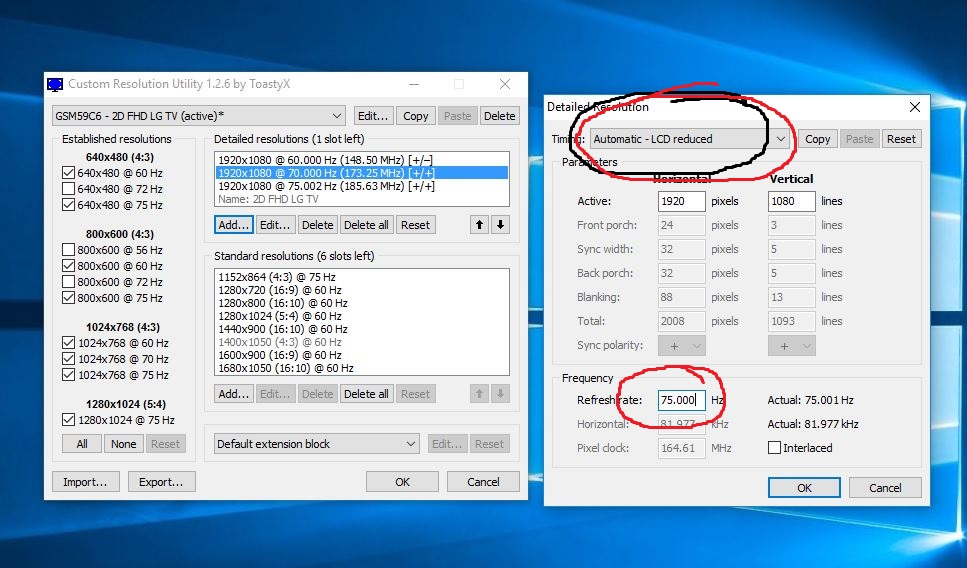The height and width of the screenshot is (568, 967).
Task: Click Delete all under standard resolutions
Action: pyautogui.click(x=366, y=394)
